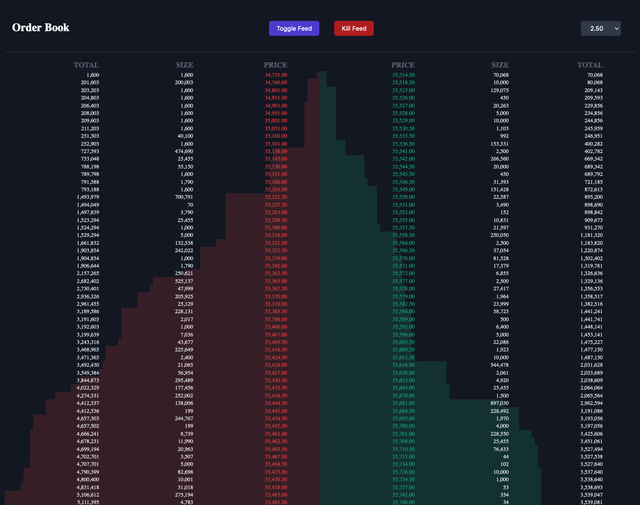Click the TOTAL header above red prices
640x505 pixels.
pyautogui.click(x=86, y=65)
